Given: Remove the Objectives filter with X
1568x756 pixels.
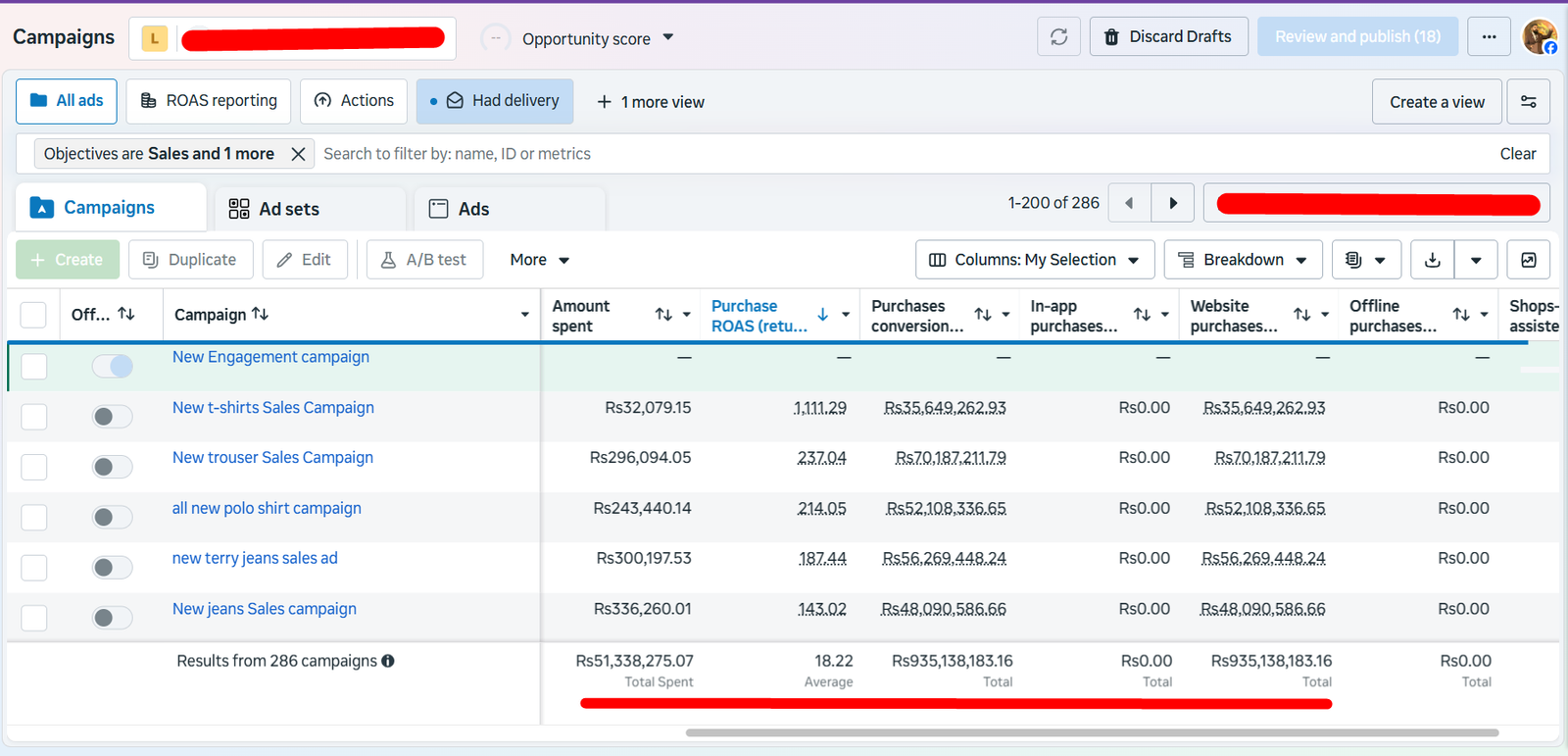Looking at the screenshot, I should click(299, 154).
